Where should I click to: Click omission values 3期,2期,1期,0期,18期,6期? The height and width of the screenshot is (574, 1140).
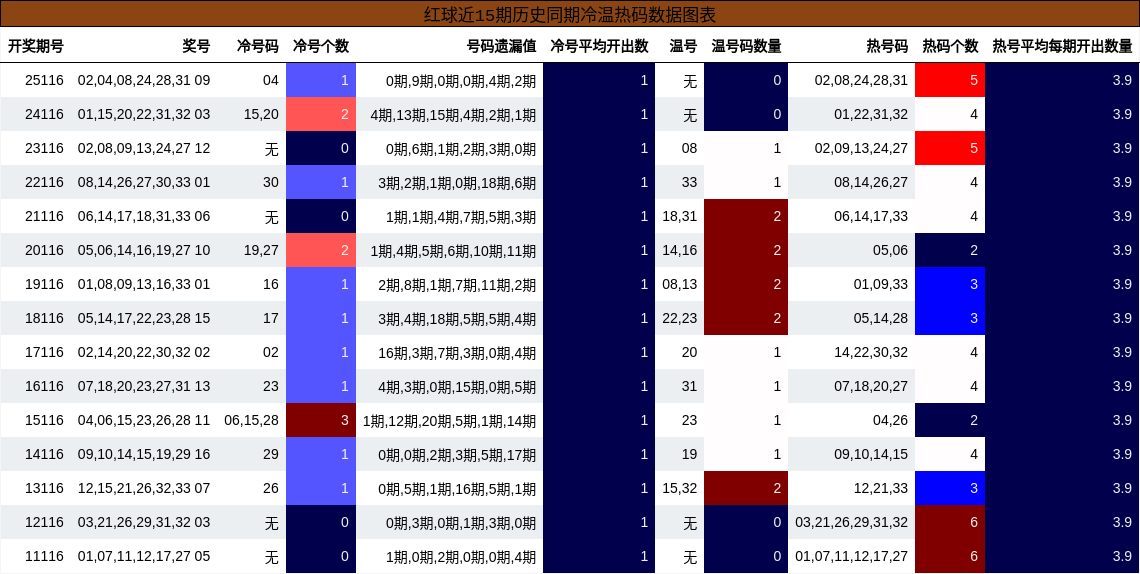pos(457,182)
